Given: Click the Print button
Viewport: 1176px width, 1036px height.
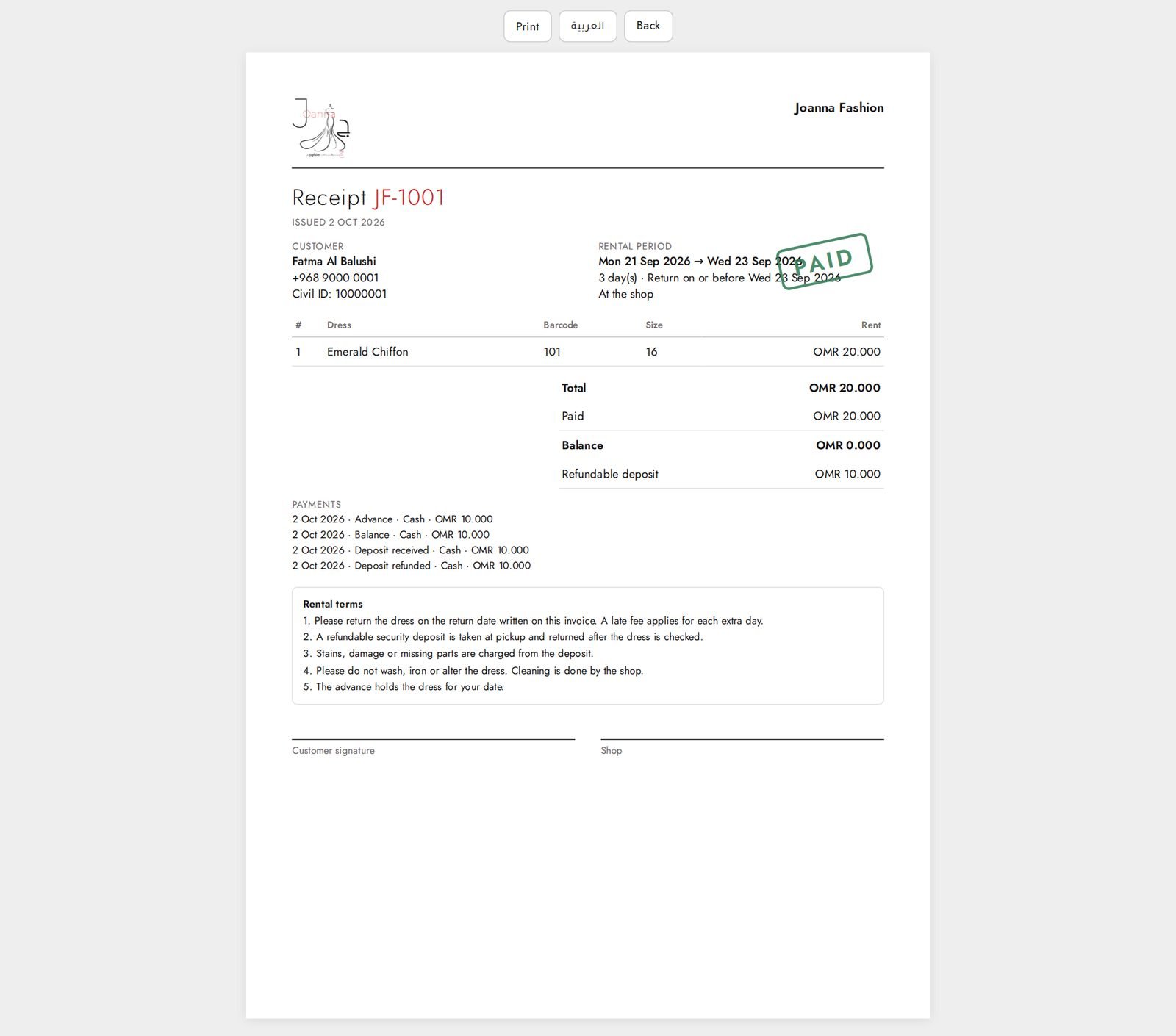Looking at the screenshot, I should (527, 26).
